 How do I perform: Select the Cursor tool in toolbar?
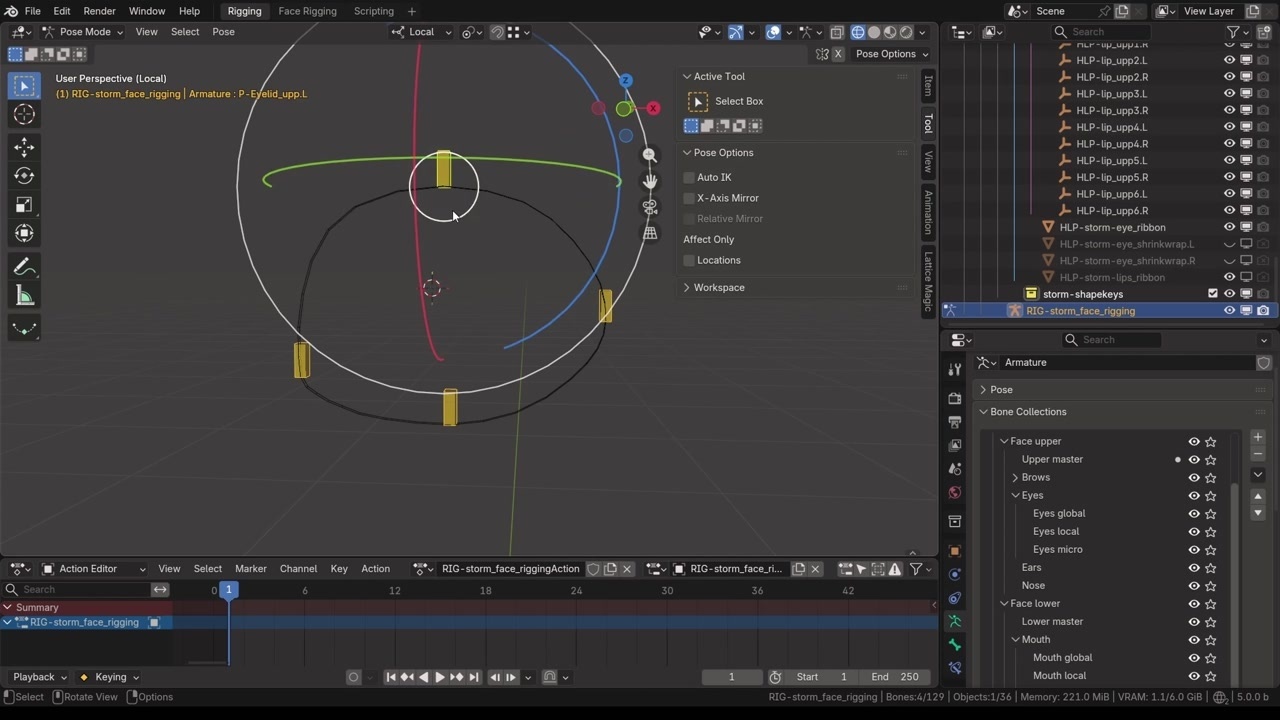tap(24, 115)
